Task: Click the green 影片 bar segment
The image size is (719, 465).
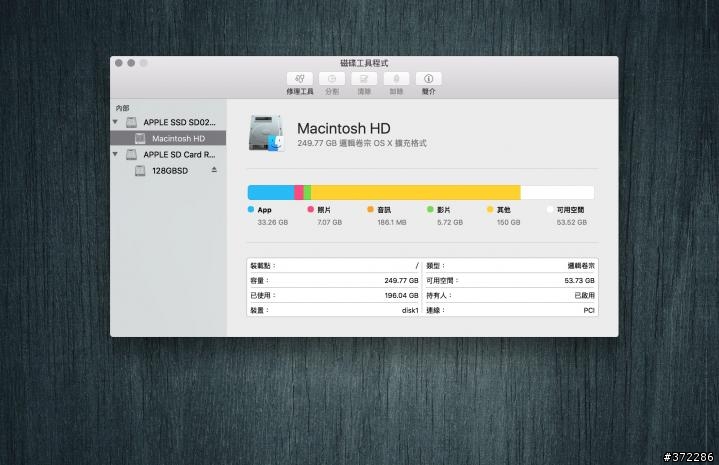Action: pos(307,192)
